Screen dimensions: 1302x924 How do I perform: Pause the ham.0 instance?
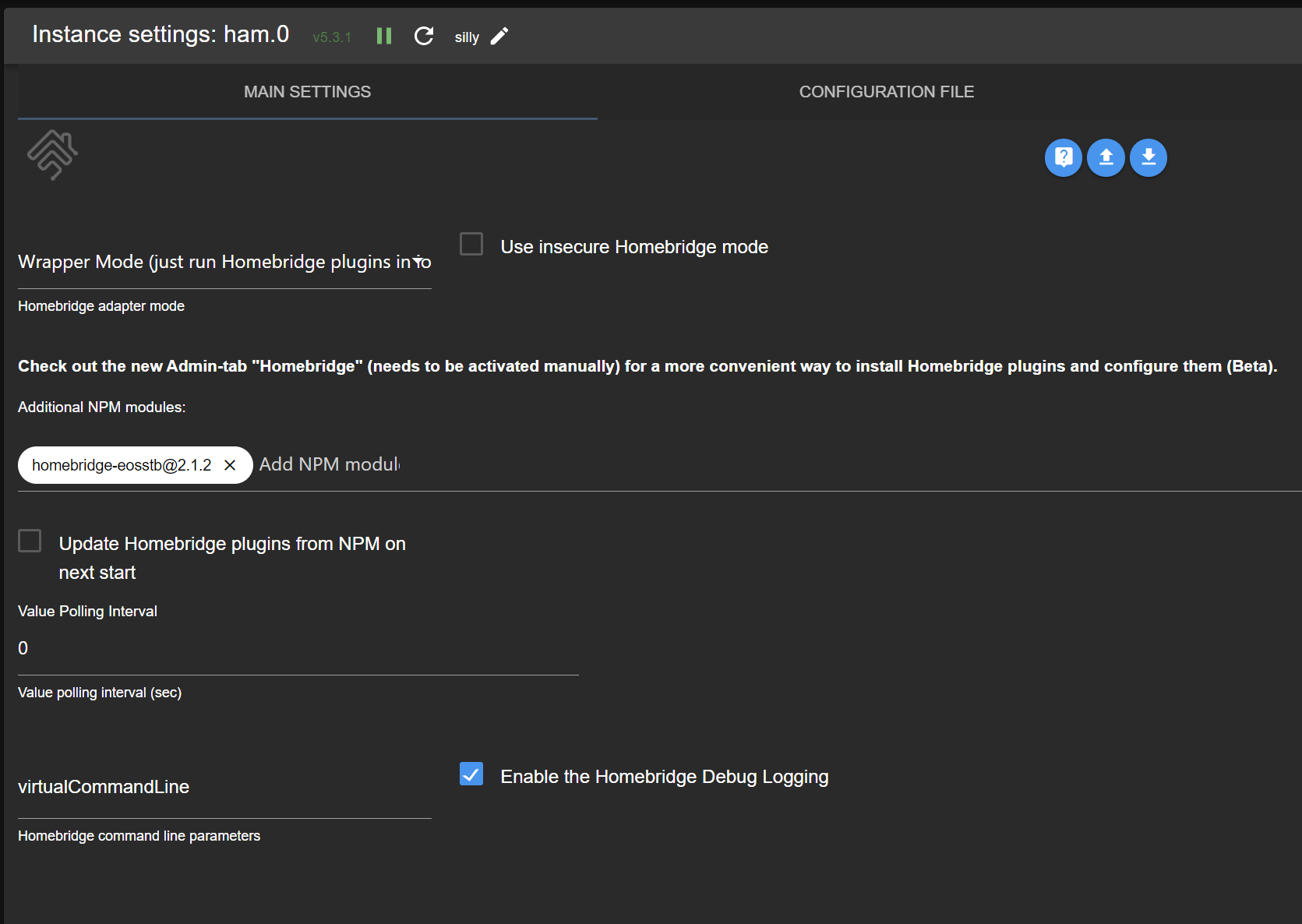[x=384, y=36]
